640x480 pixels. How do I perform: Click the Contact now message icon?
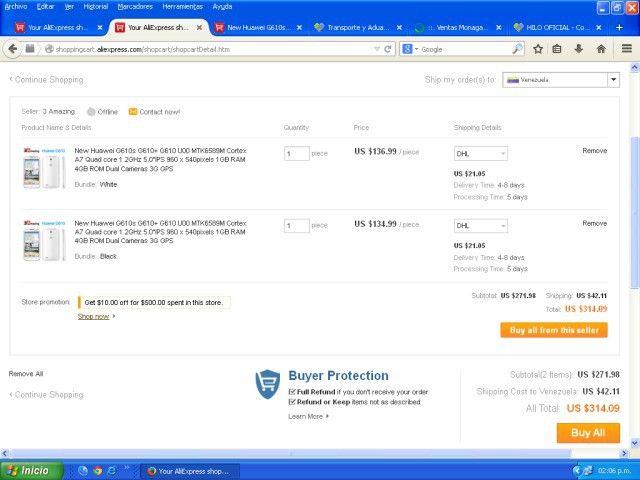[x=133, y=111]
